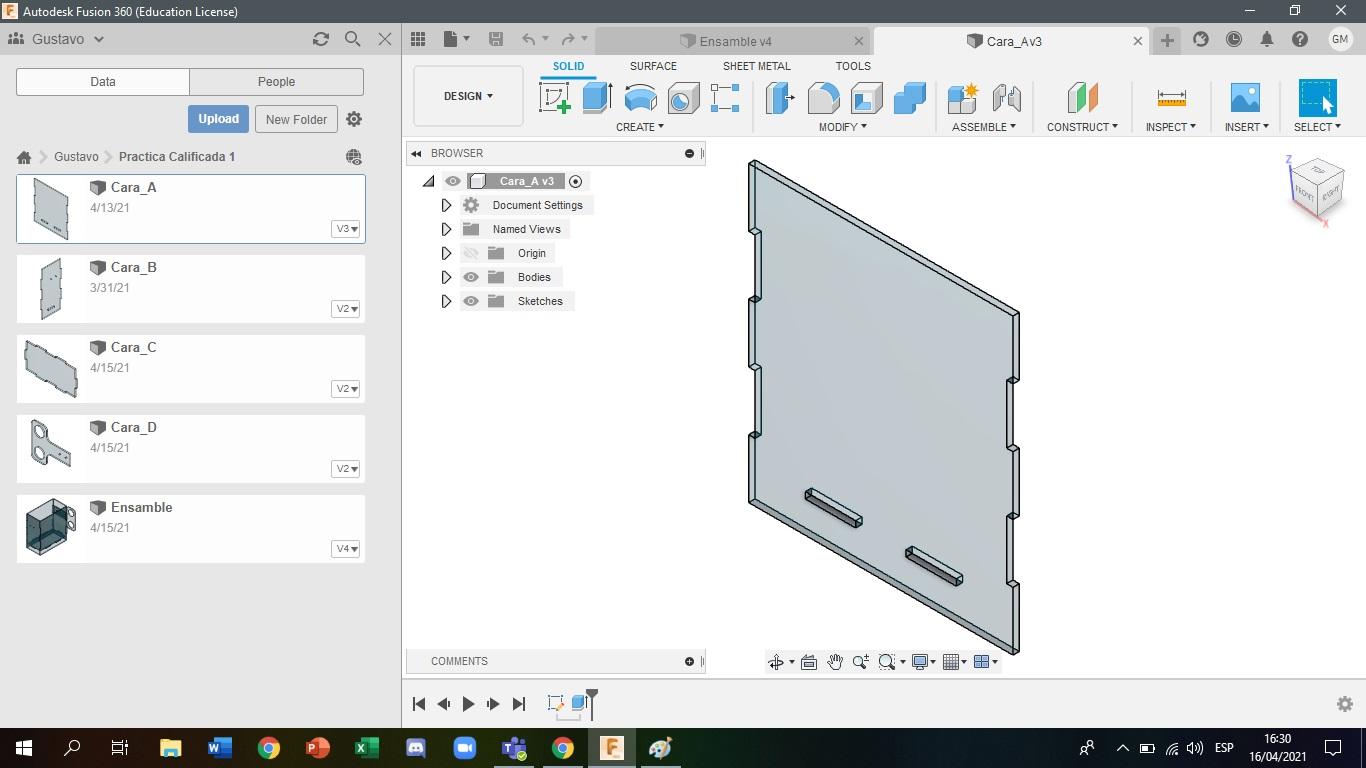The width and height of the screenshot is (1366, 768).
Task: Select the Pan hand tool
Action: click(x=834, y=662)
